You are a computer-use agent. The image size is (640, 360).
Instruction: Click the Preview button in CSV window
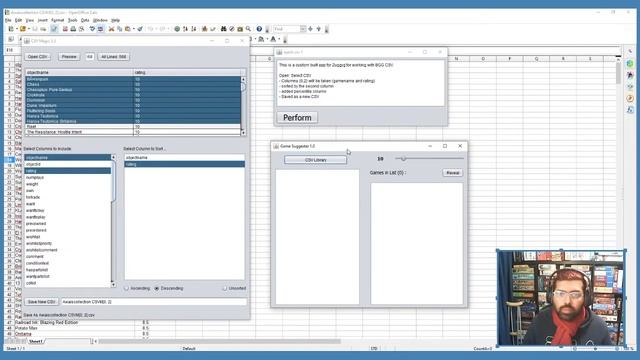(x=69, y=57)
